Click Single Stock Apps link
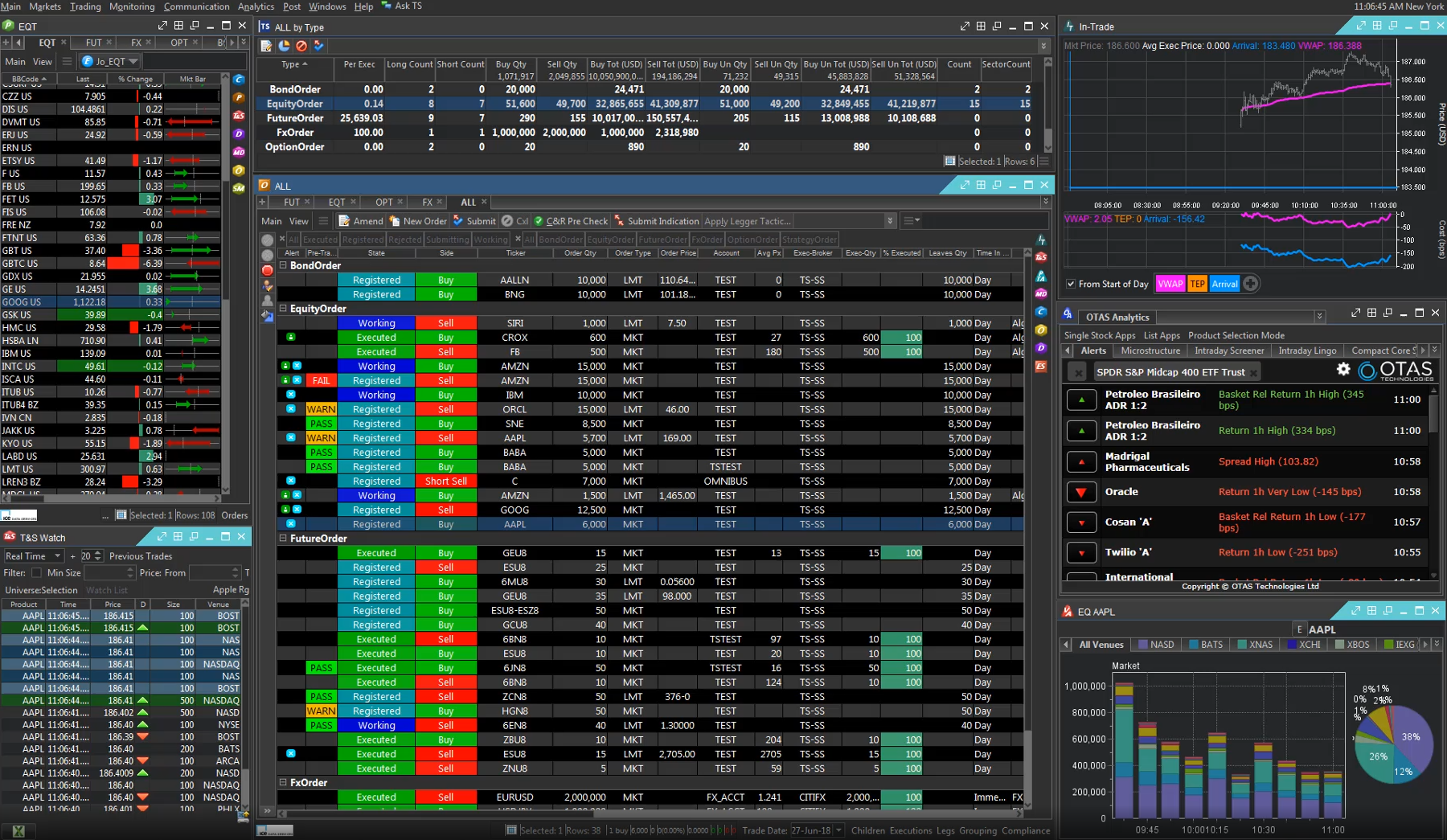The width and height of the screenshot is (1447, 840). click(1100, 335)
